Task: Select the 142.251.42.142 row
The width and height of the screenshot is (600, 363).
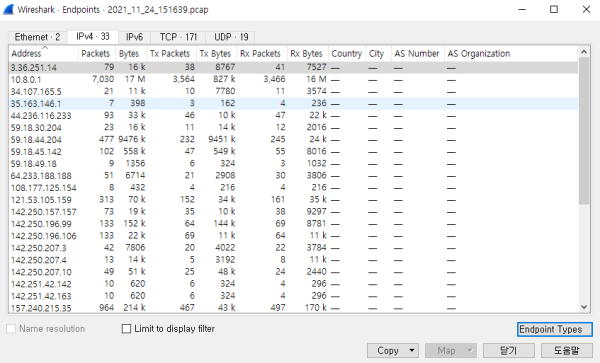Action: pyautogui.click(x=293, y=284)
